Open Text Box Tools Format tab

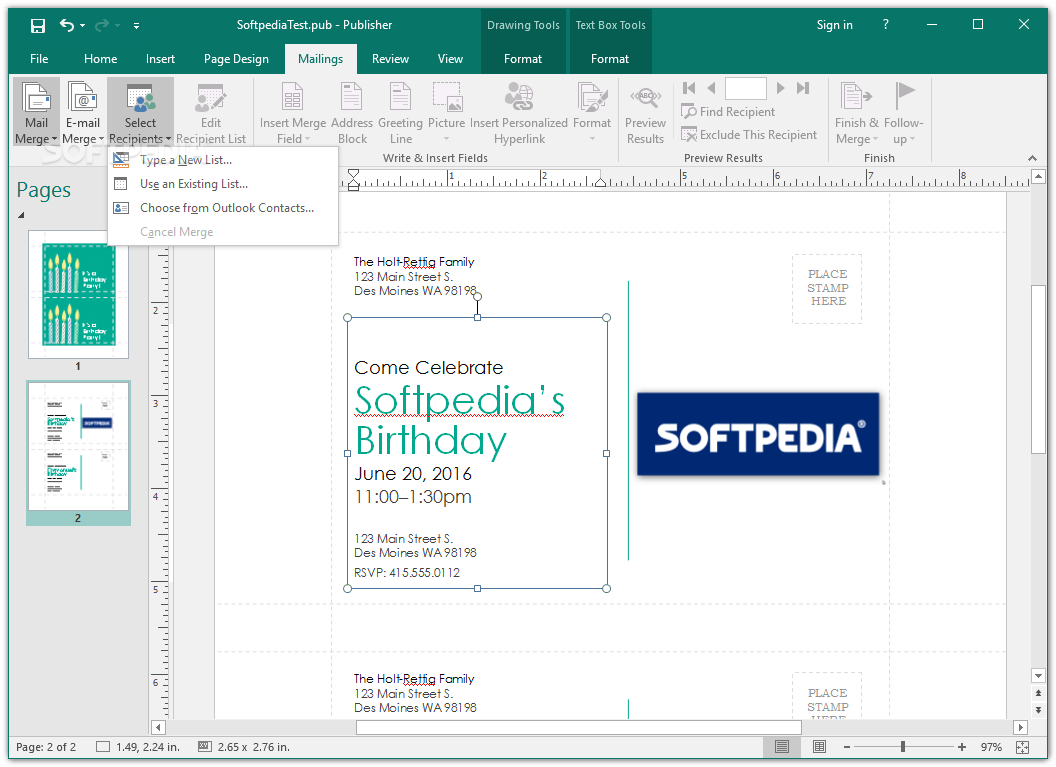(x=610, y=59)
